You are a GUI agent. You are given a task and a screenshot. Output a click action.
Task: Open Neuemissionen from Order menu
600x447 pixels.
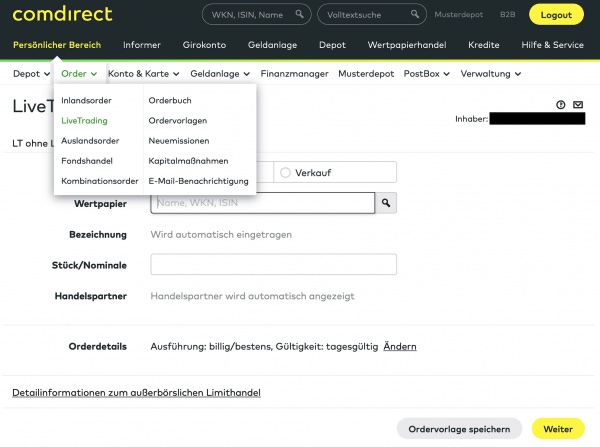(x=179, y=141)
